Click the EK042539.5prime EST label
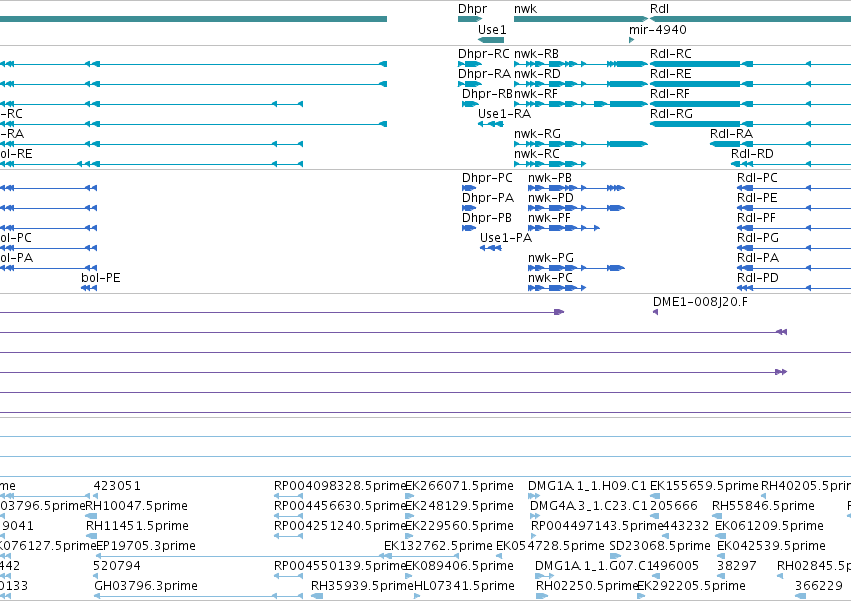Viewport: 851px width, 601px height. (x=771, y=546)
